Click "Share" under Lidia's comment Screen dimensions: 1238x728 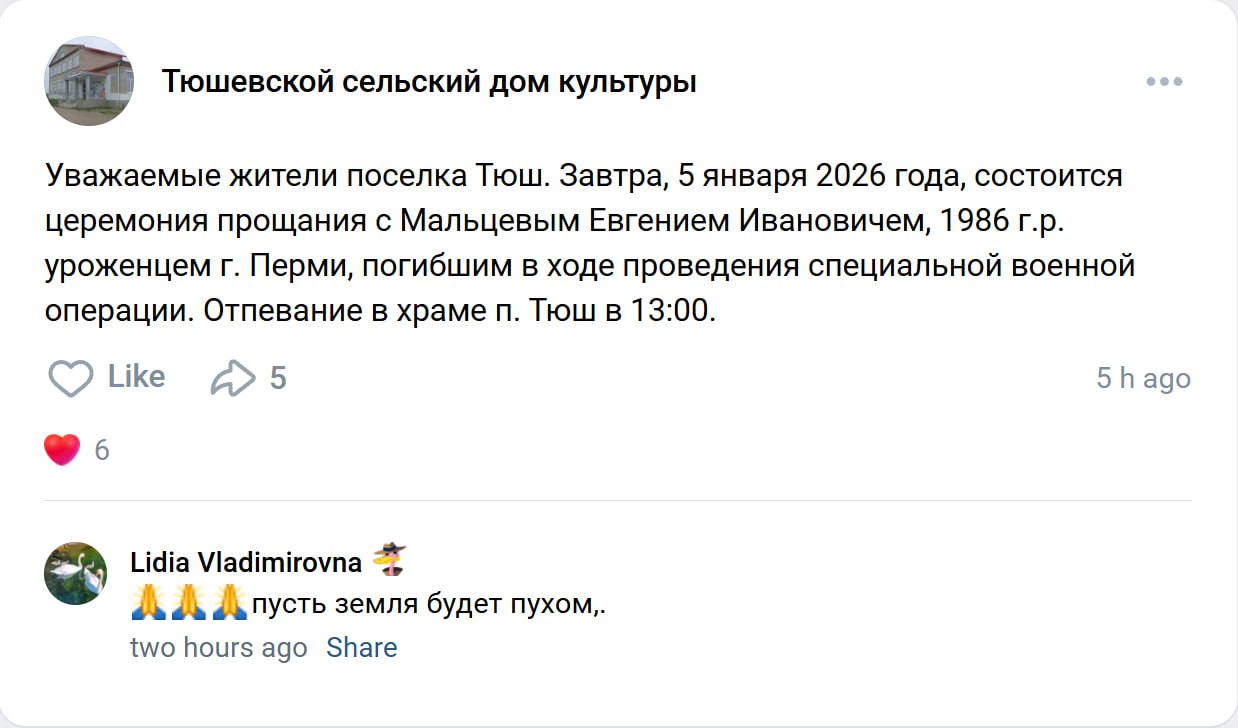click(361, 648)
